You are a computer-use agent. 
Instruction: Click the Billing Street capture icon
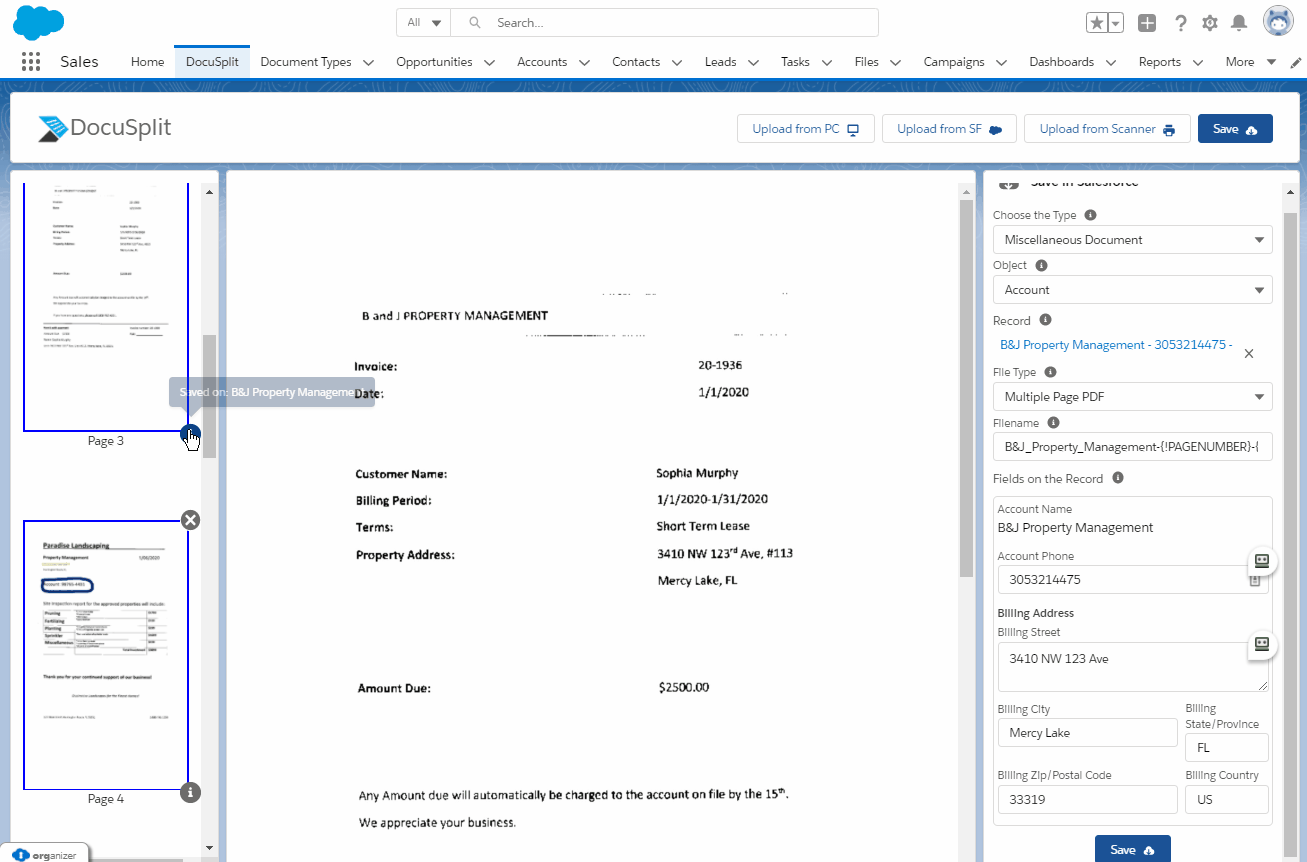point(1261,644)
